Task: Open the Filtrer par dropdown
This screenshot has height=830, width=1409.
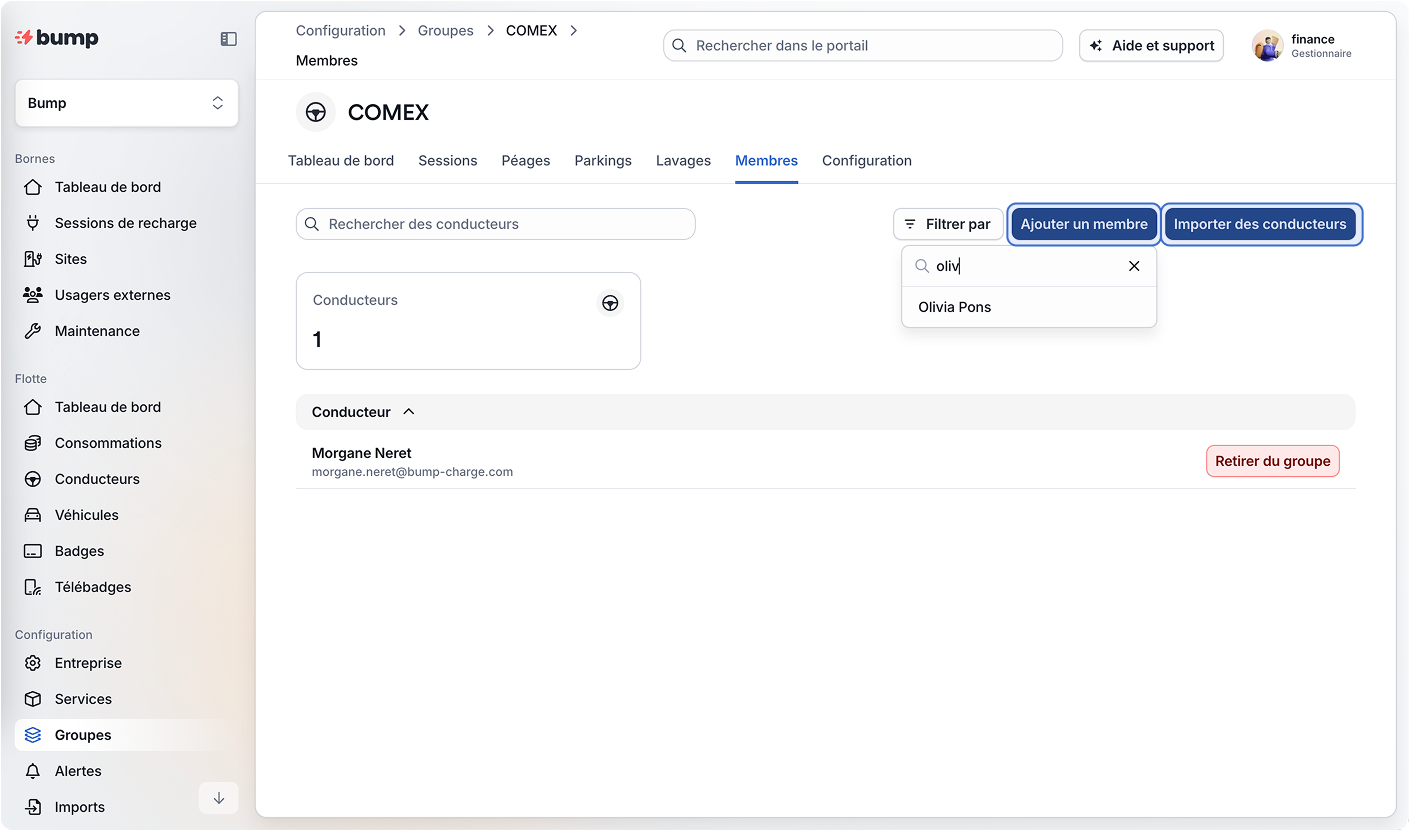Action: pos(947,224)
